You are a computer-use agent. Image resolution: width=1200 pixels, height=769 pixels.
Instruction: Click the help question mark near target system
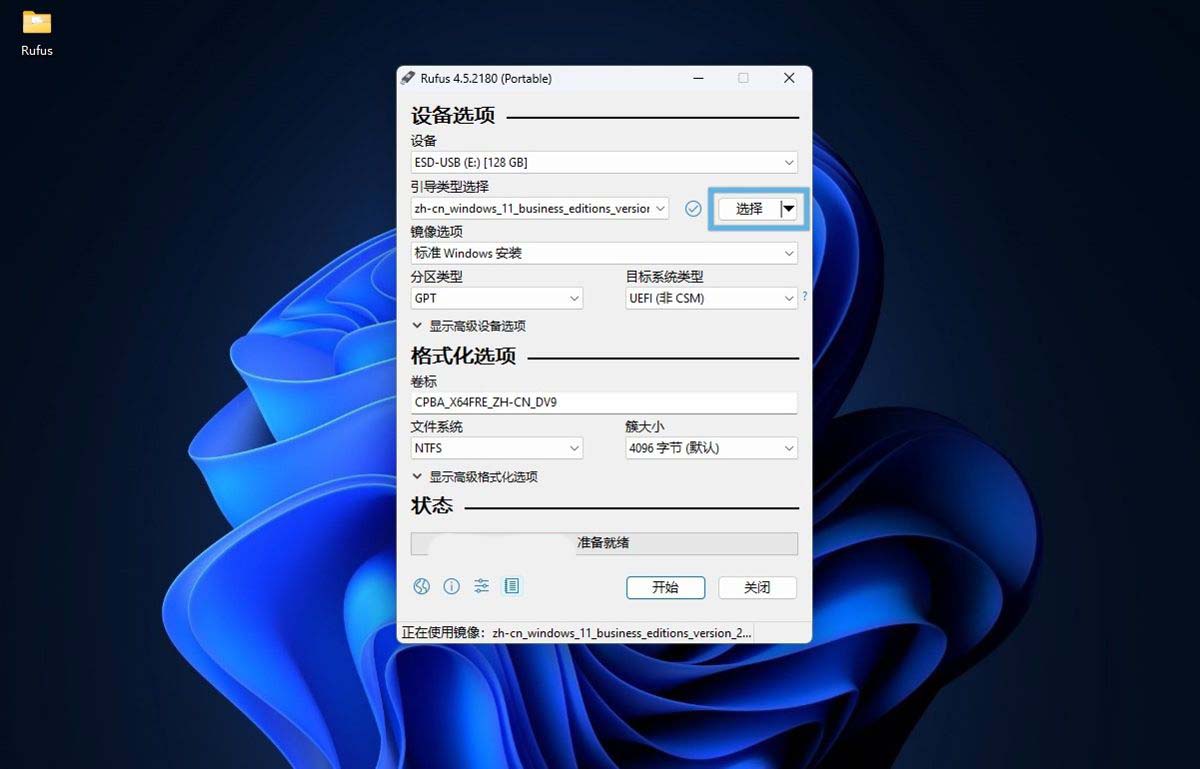pyautogui.click(x=805, y=297)
